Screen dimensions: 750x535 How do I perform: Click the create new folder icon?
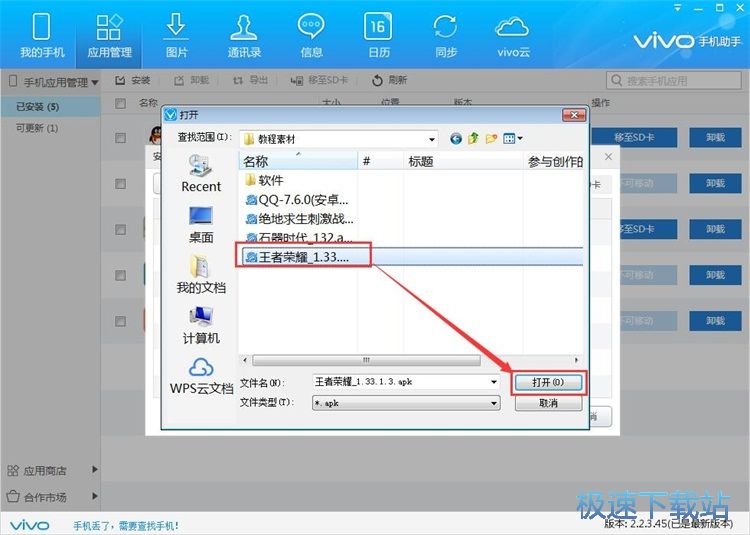point(491,139)
